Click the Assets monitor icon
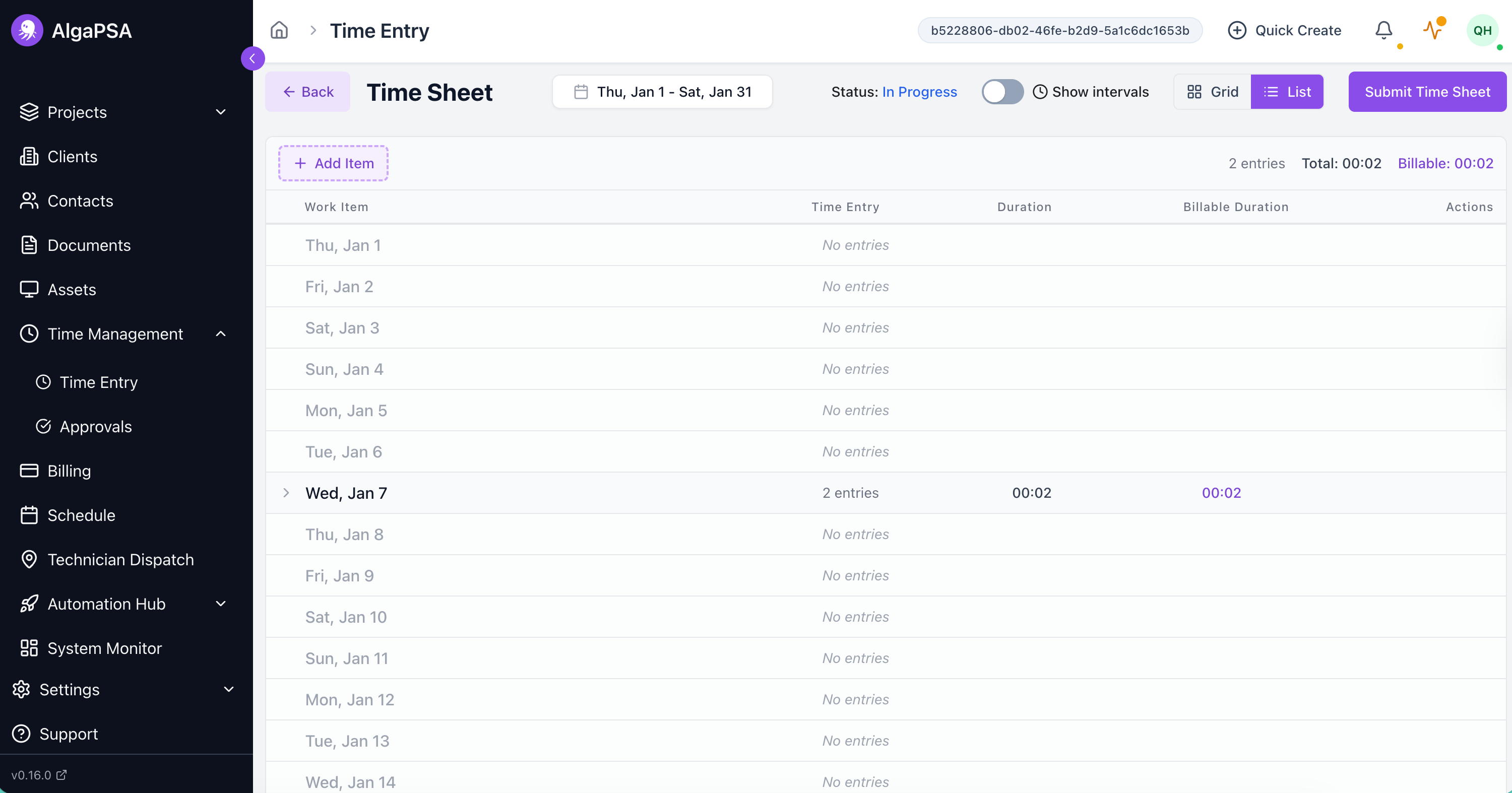Image resolution: width=1512 pixels, height=793 pixels. (x=29, y=289)
